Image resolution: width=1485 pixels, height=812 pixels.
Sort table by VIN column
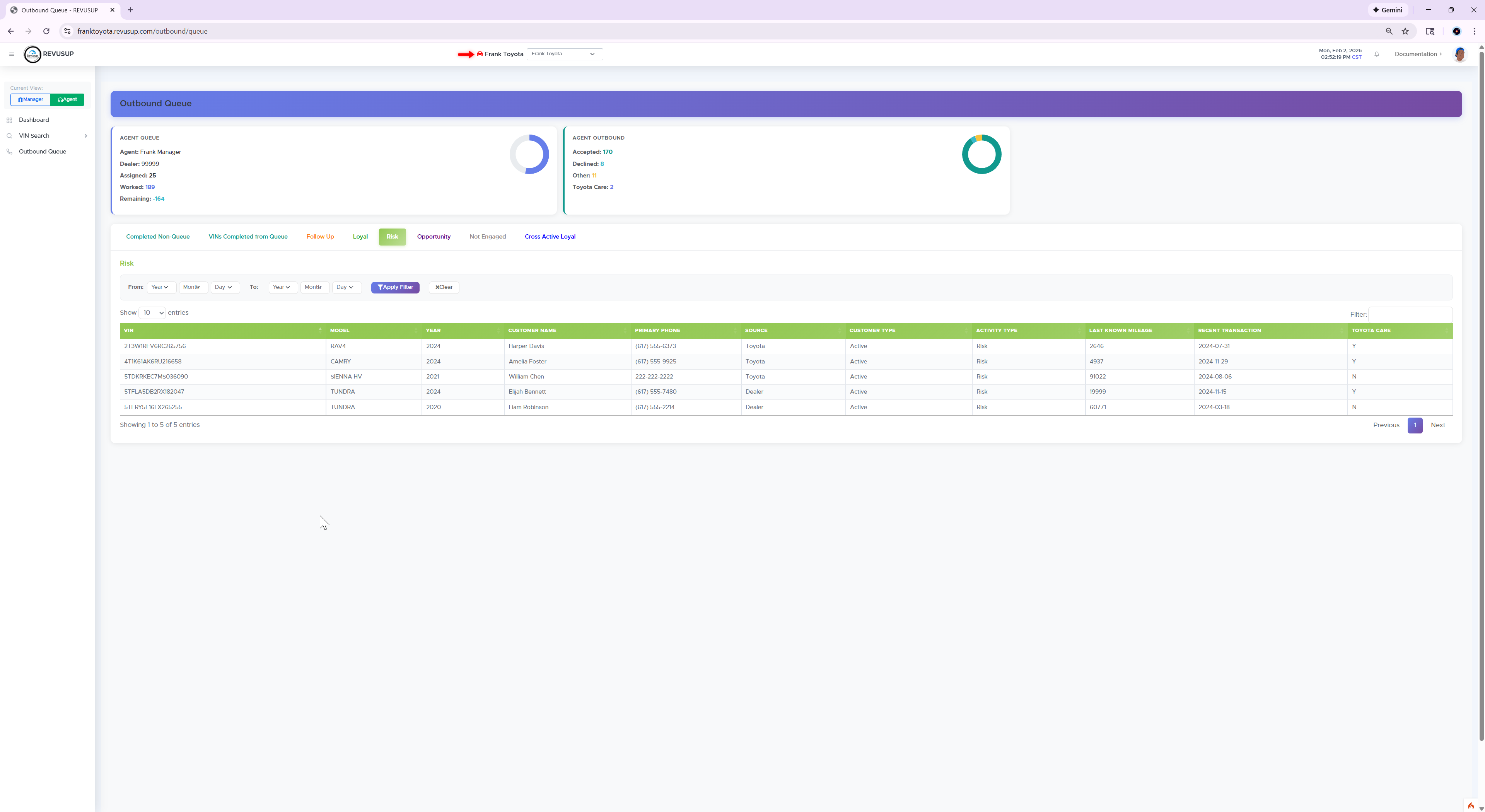[x=222, y=331]
